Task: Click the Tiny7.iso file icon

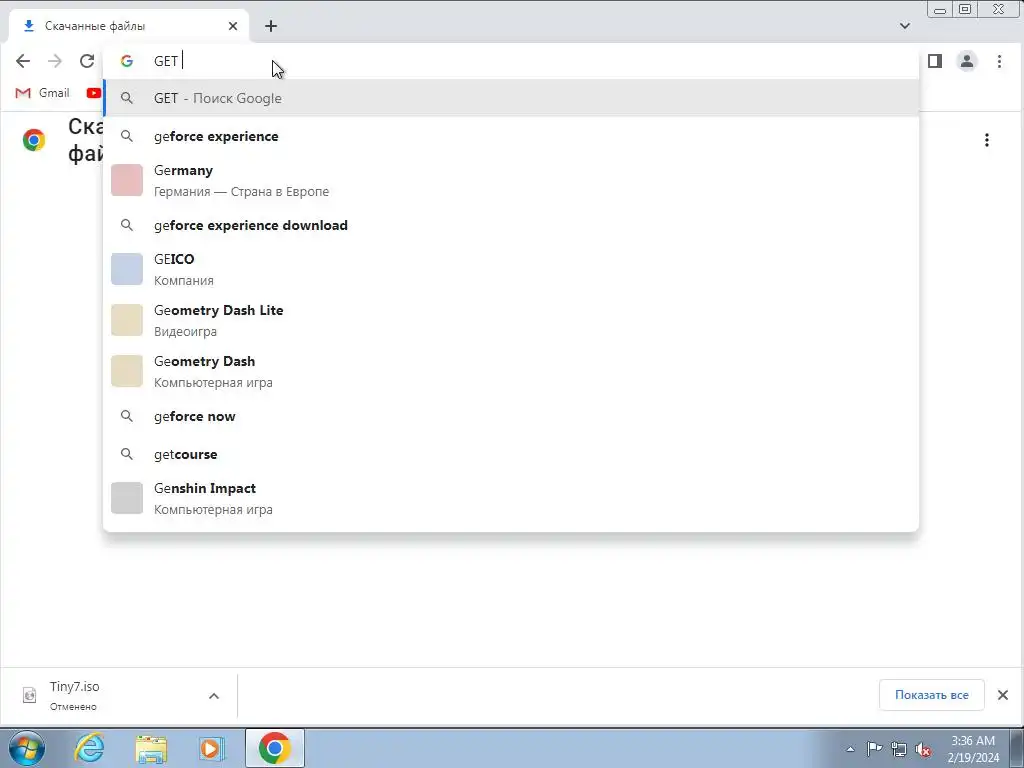Action: (29, 696)
